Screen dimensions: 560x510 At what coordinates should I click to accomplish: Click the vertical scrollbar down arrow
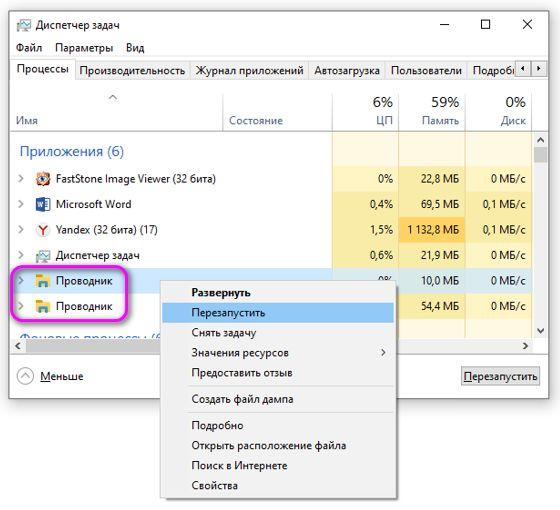click(x=540, y=331)
